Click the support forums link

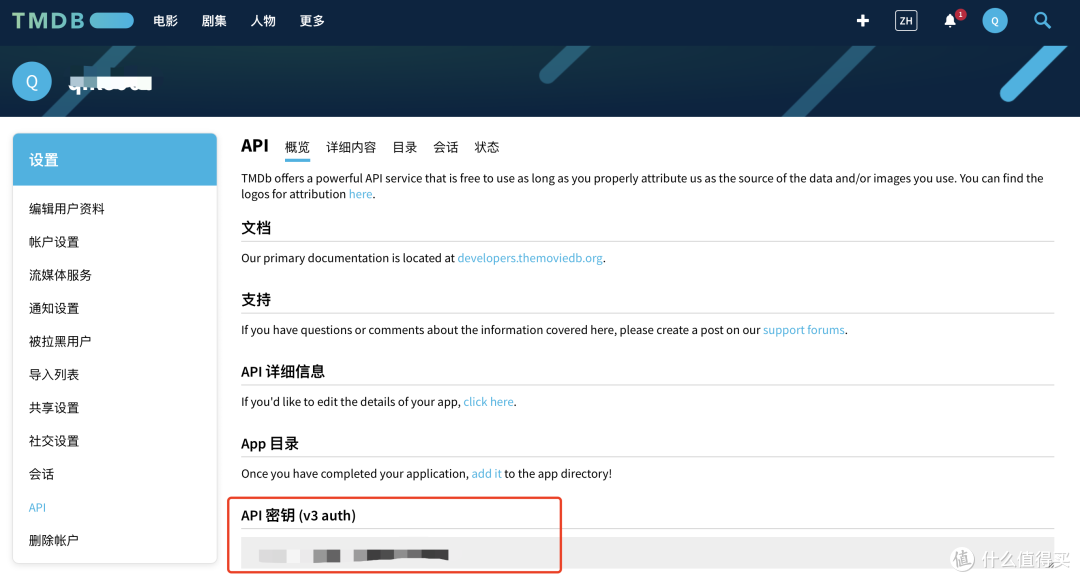coord(803,329)
